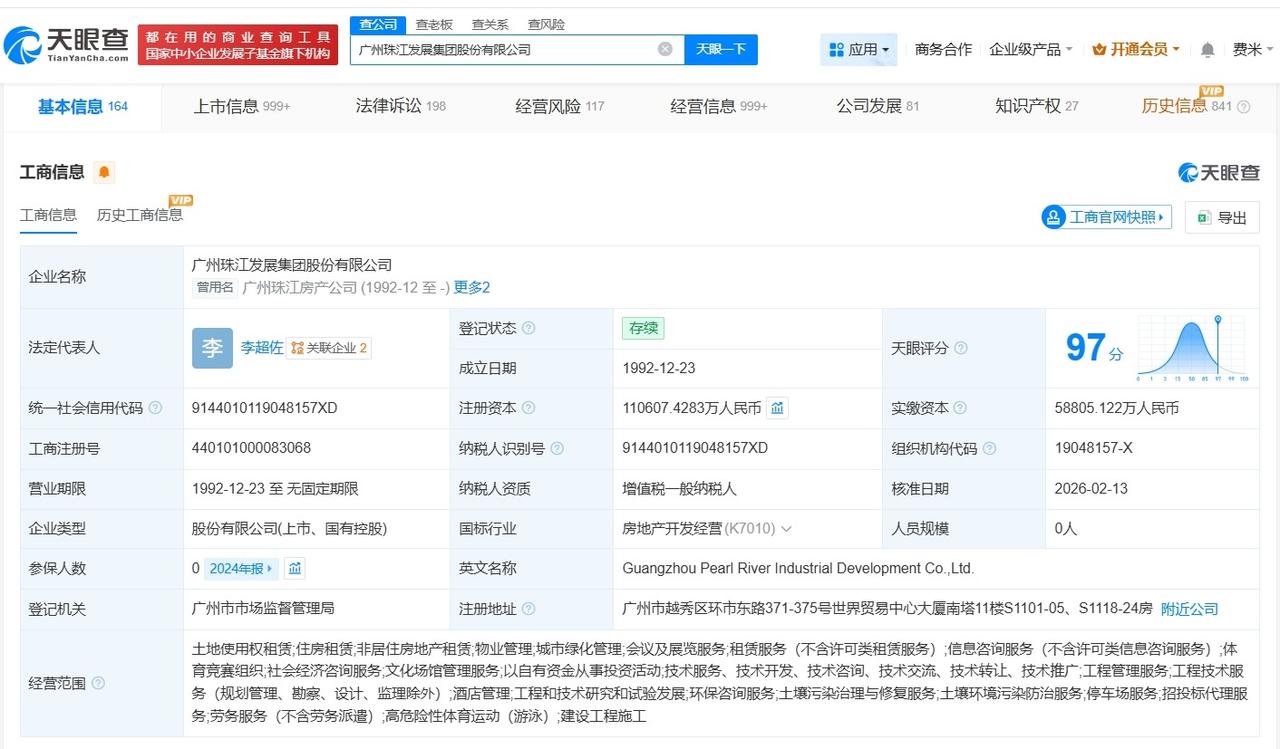This screenshot has width=1280, height=749.
Task: Click the orange alert bell beside 工商信息
Action: pyautogui.click(x=104, y=172)
